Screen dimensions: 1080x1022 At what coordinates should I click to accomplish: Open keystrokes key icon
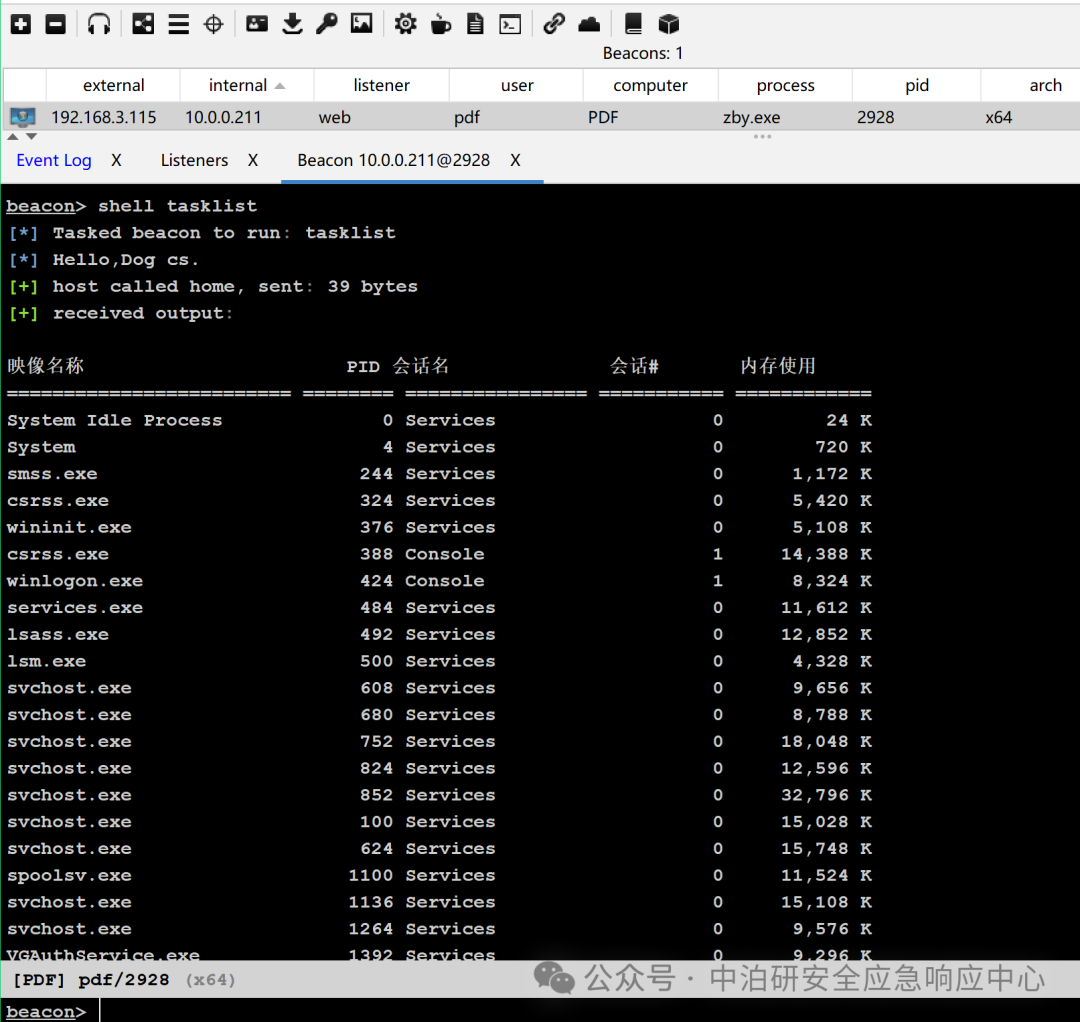pyautogui.click(x=326, y=24)
